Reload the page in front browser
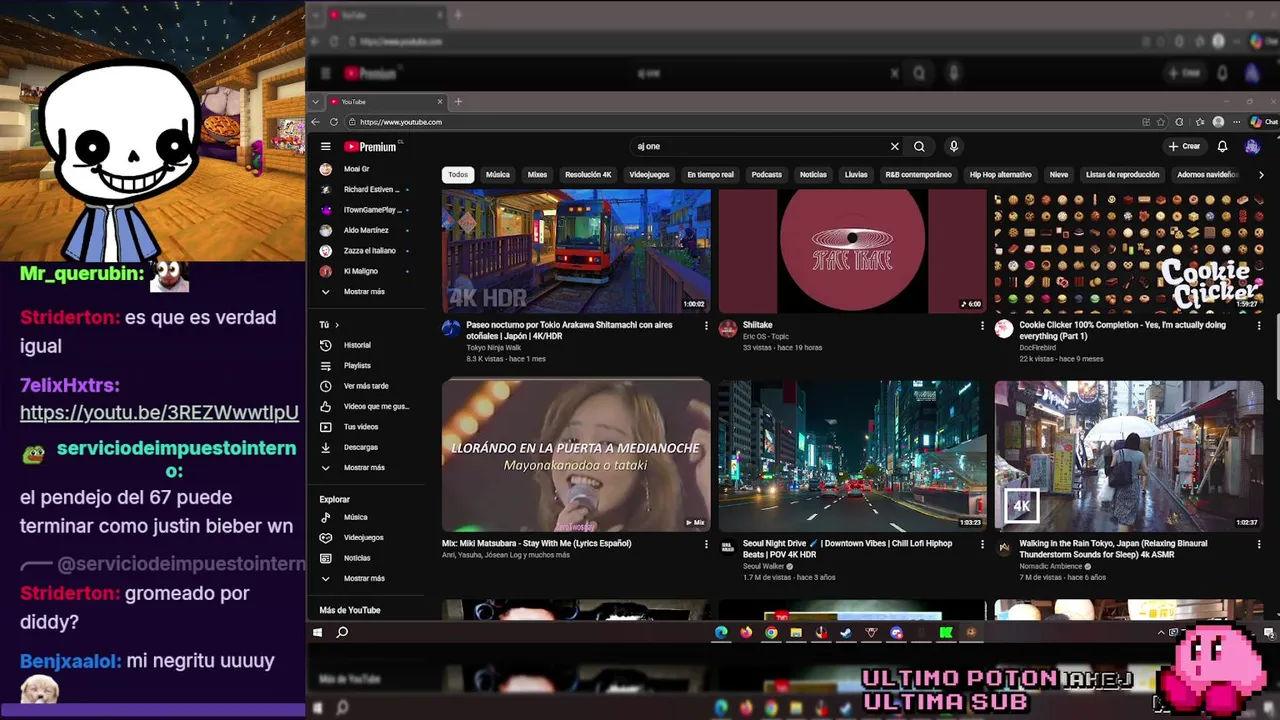The image size is (1280, 720). point(334,122)
